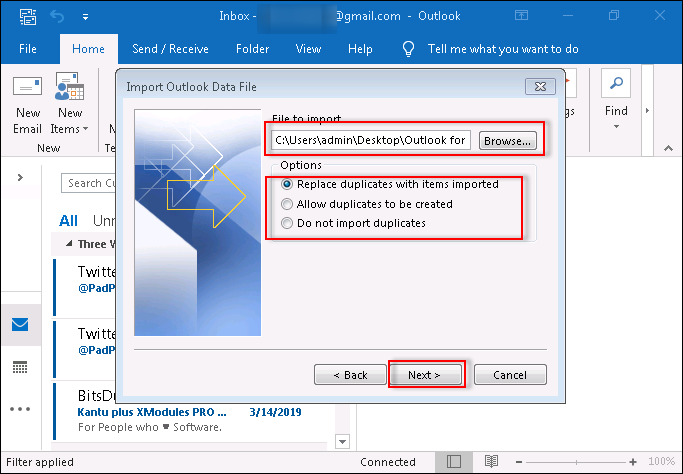Image resolution: width=683 pixels, height=474 pixels.
Task: Click the < Back button
Action: pyautogui.click(x=350, y=375)
